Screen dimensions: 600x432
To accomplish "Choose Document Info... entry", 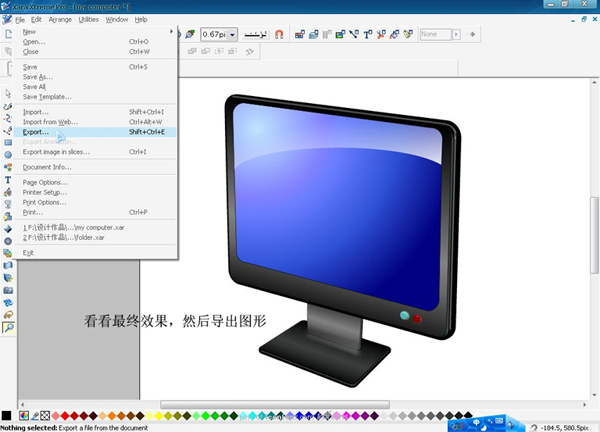I will click(x=95, y=167).
